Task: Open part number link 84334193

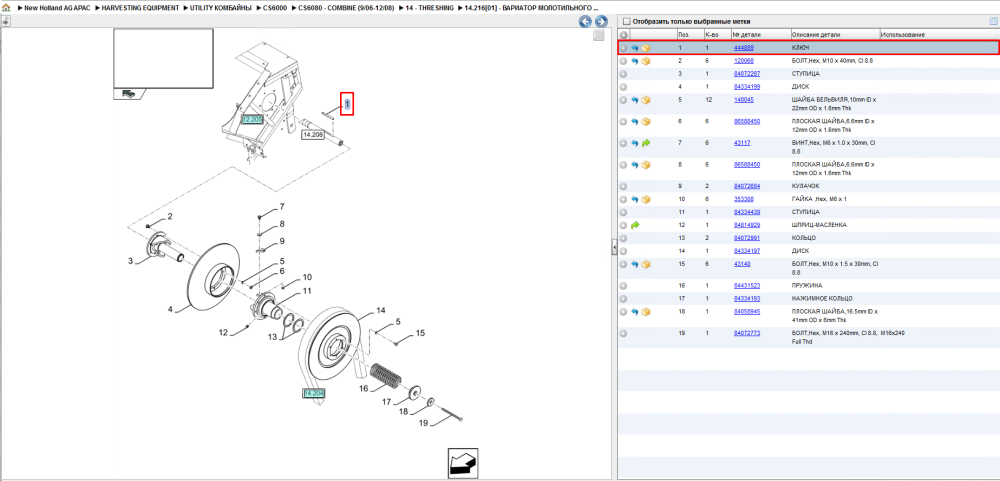Action: [747, 299]
